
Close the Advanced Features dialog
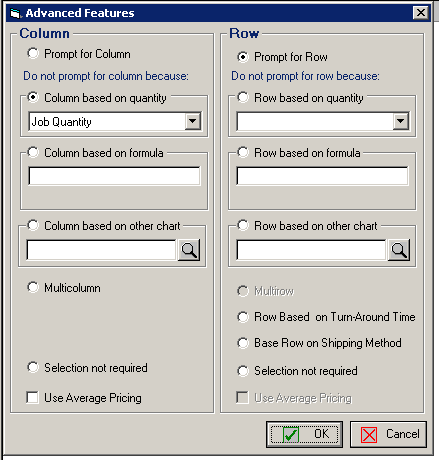coord(421,13)
